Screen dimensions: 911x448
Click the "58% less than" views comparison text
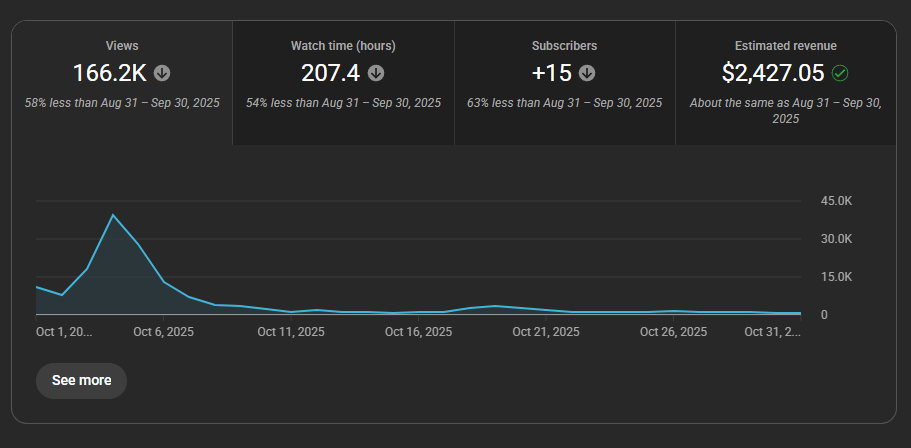coord(122,103)
